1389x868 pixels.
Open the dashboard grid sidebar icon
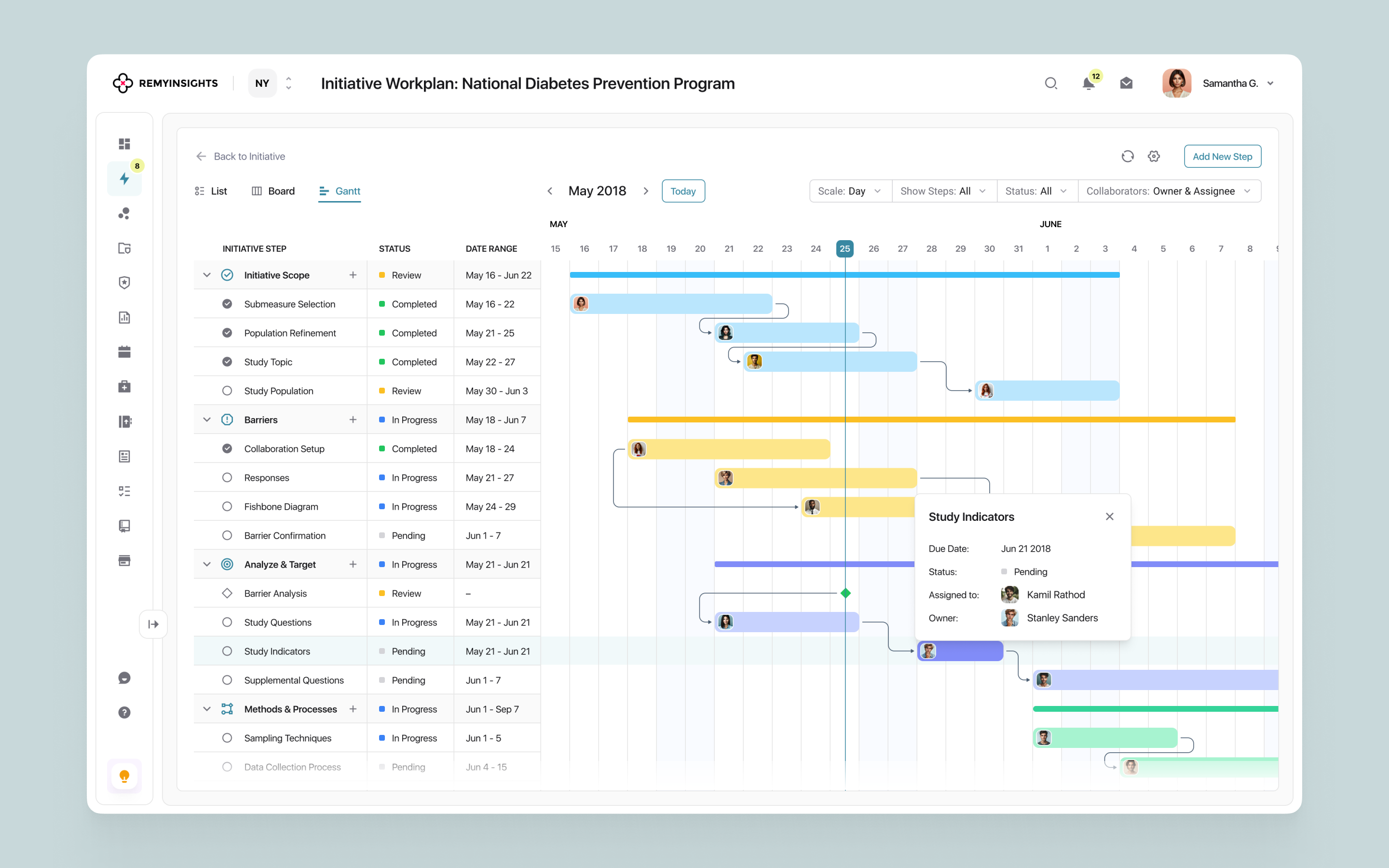pyautogui.click(x=124, y=144)
